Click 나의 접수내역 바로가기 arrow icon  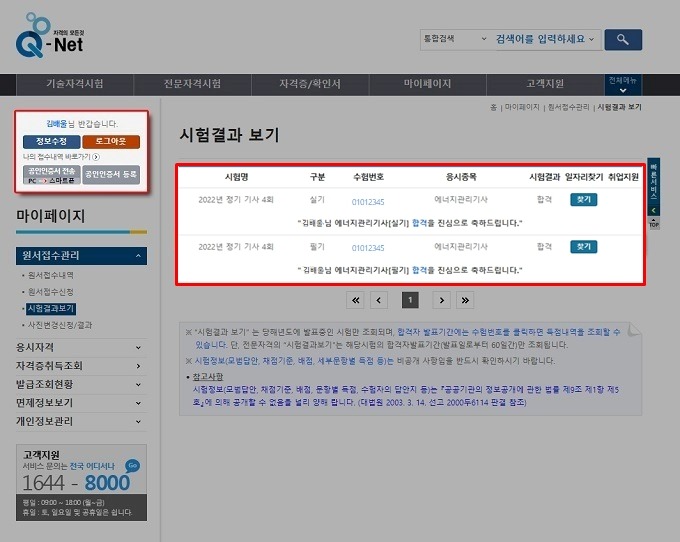tap(96, 157)
